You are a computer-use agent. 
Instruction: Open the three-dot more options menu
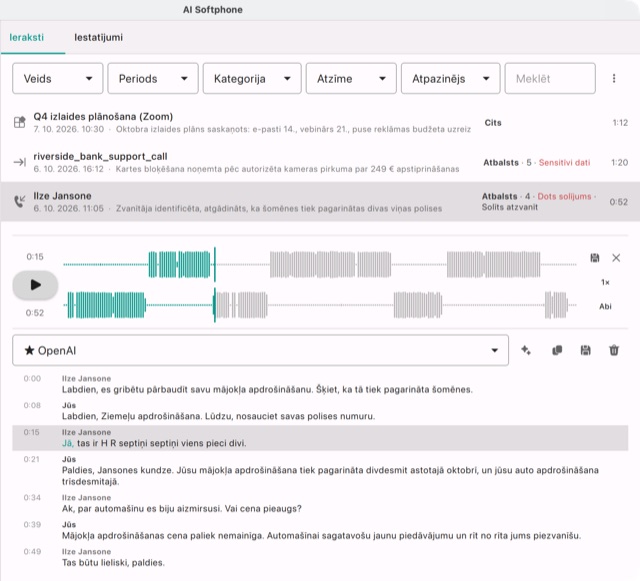(x=613, y=78)
